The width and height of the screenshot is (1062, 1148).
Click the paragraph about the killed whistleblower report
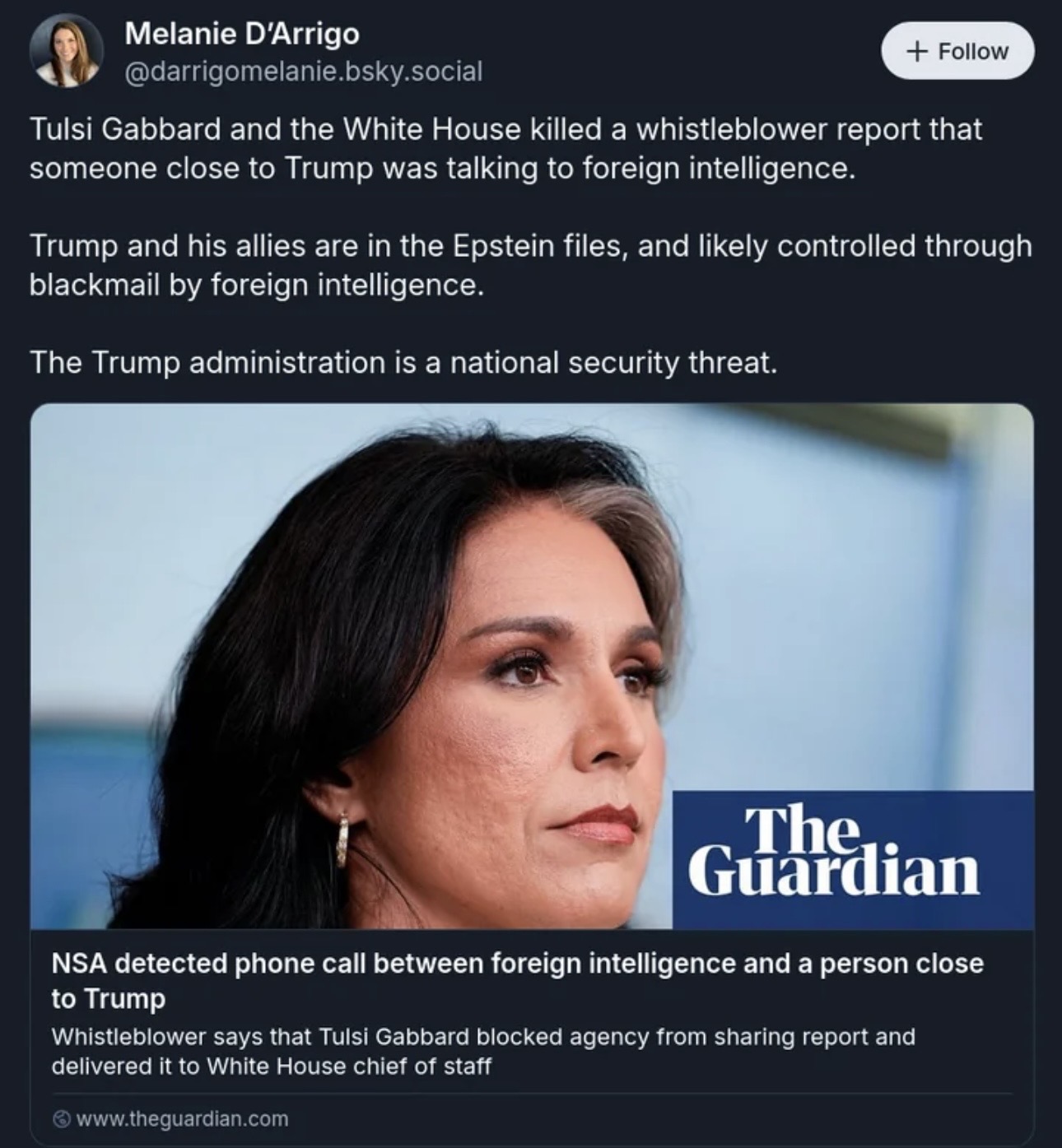(505, 149)
